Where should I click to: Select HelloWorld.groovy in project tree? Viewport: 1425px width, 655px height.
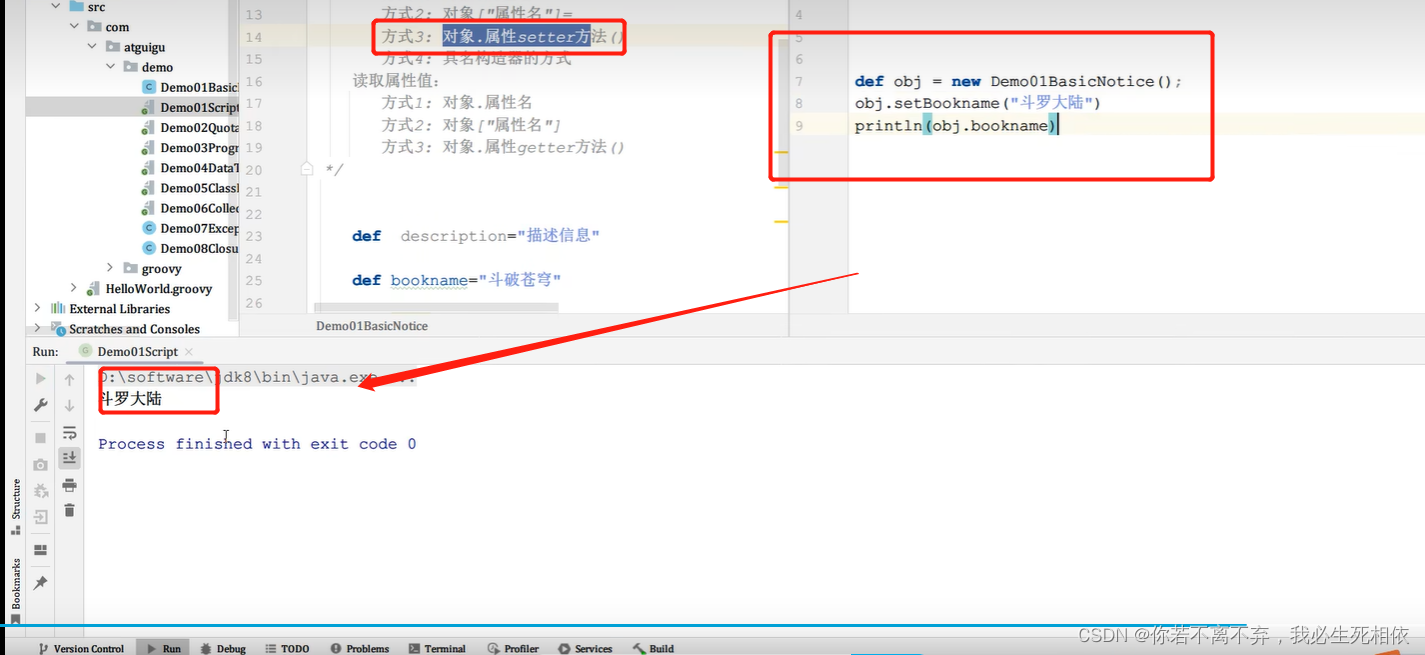tap(158, 288)
